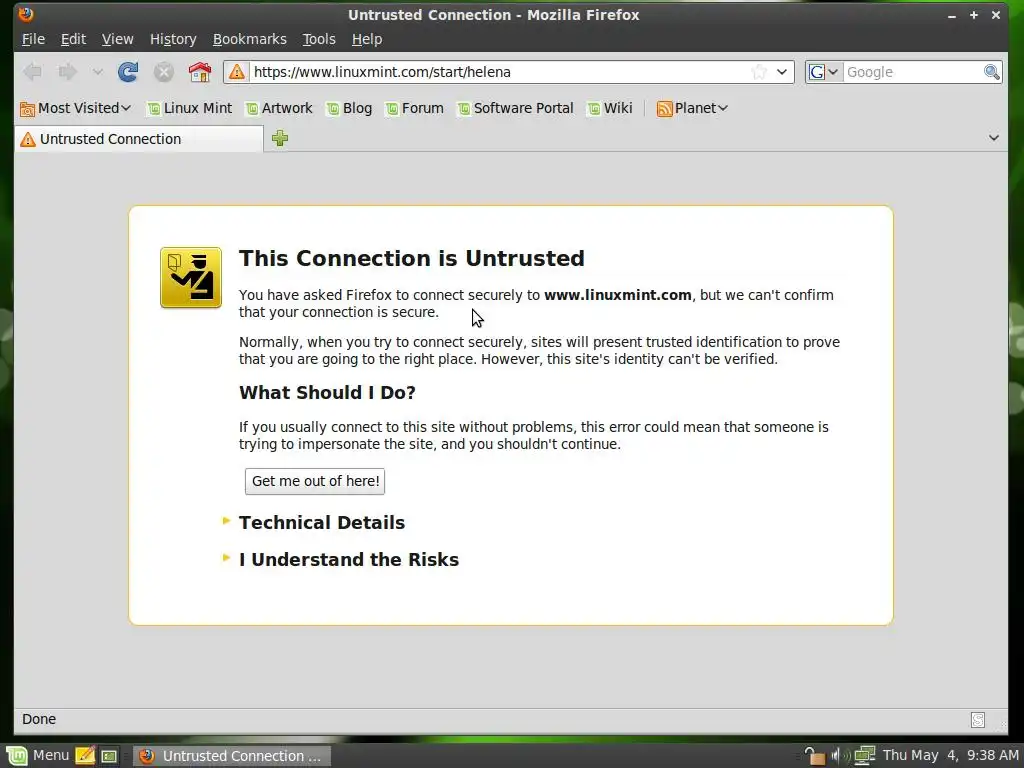Click the Forward navigation arrow
1024x768 pixels.
point(67,72)
